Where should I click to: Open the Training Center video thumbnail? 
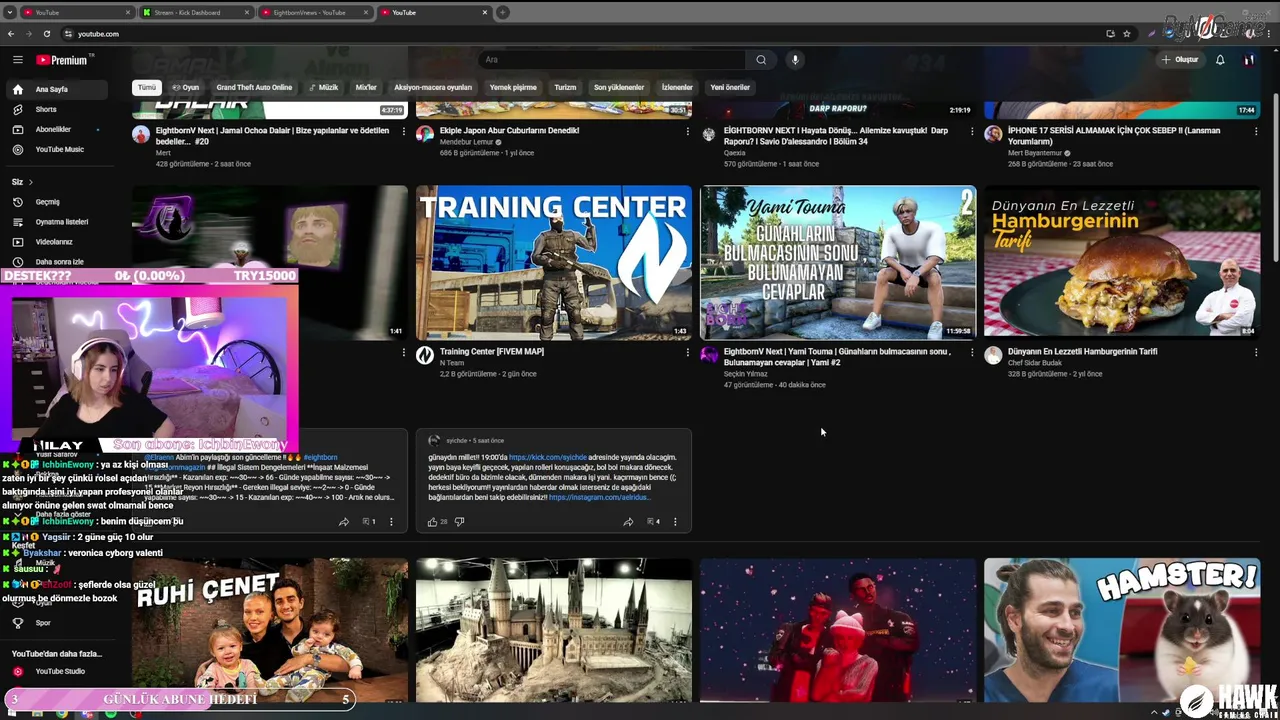(x=553, y=263)
